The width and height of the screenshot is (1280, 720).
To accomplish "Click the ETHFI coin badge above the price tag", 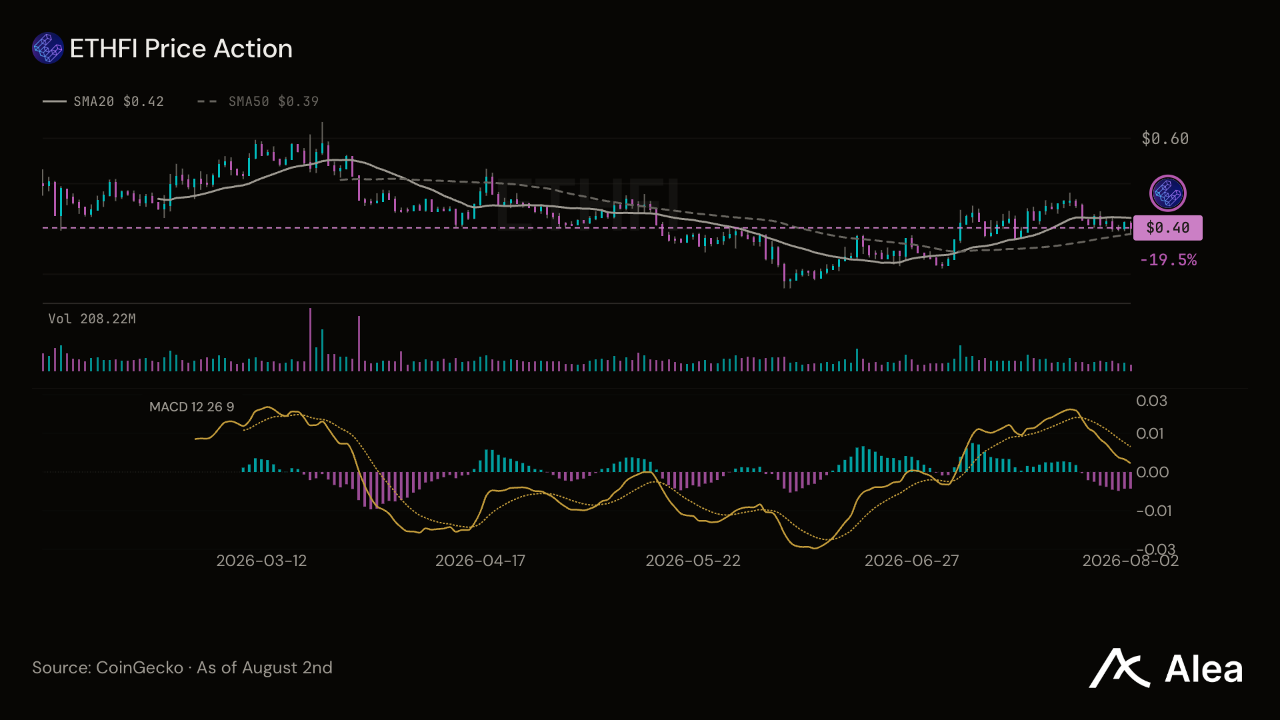I will tap(1168, 193).
